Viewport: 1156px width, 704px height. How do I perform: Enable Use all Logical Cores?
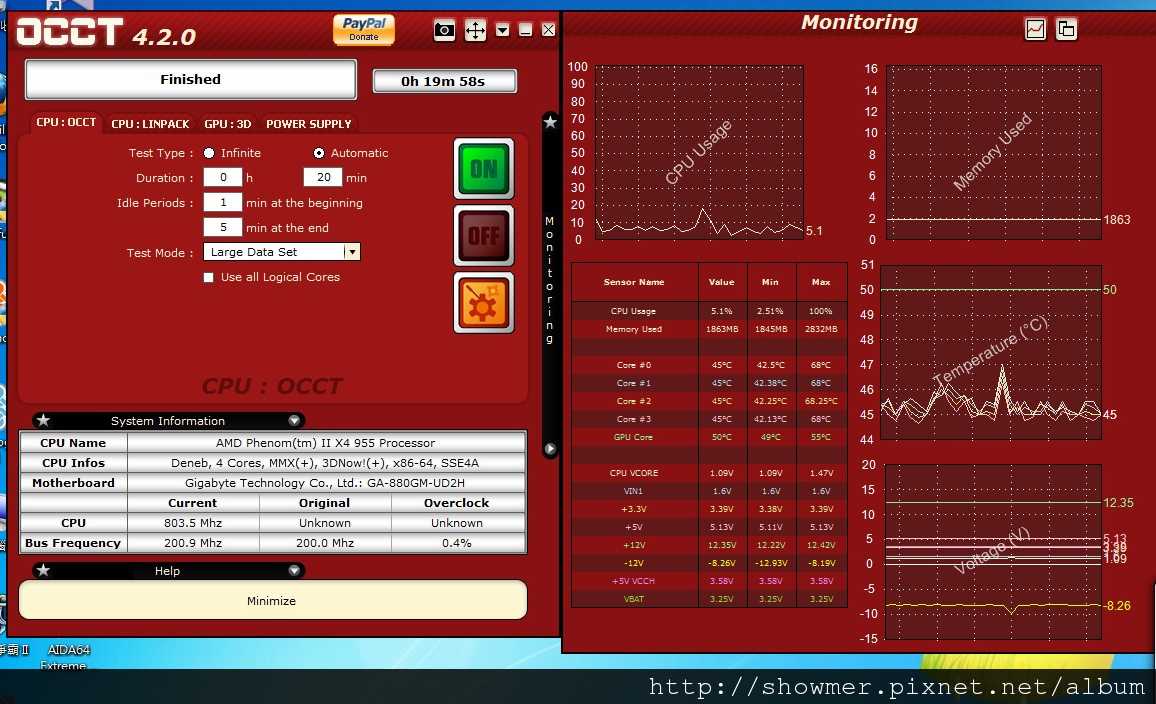209,277
